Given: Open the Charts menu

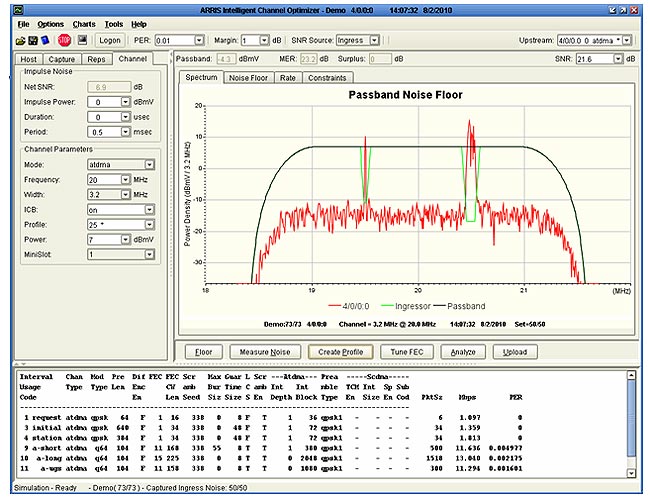Looking at the screenshot, I should (84, 23).
